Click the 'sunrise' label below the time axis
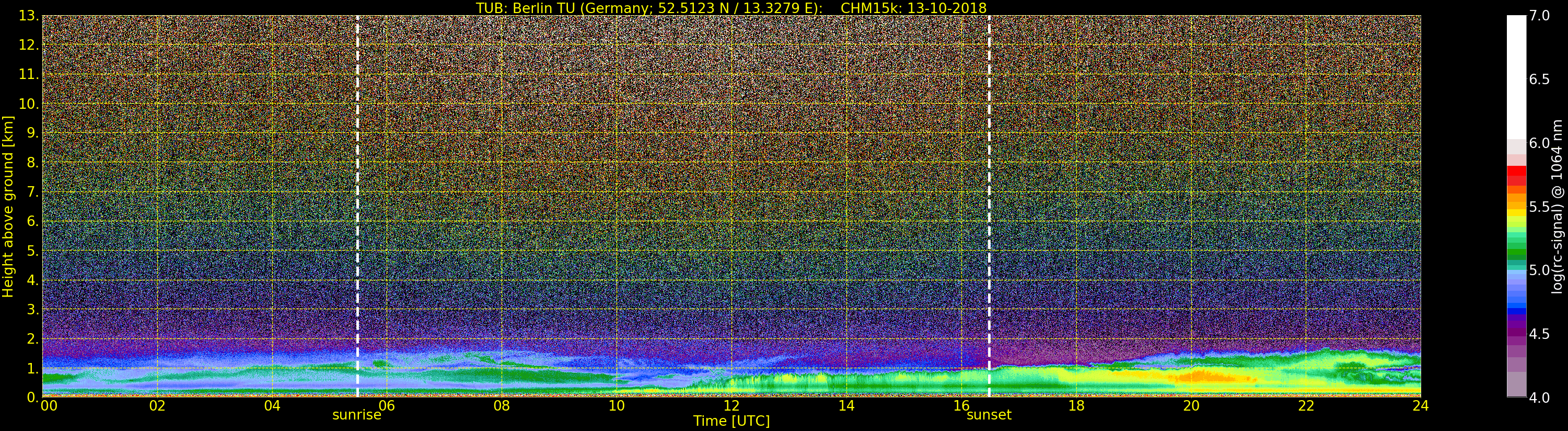Viewport: 1568px width, 431px height. pos(357,415)
